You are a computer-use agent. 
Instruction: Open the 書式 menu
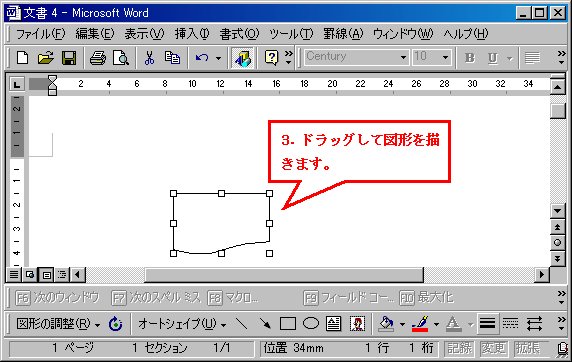tap(239, 34)
